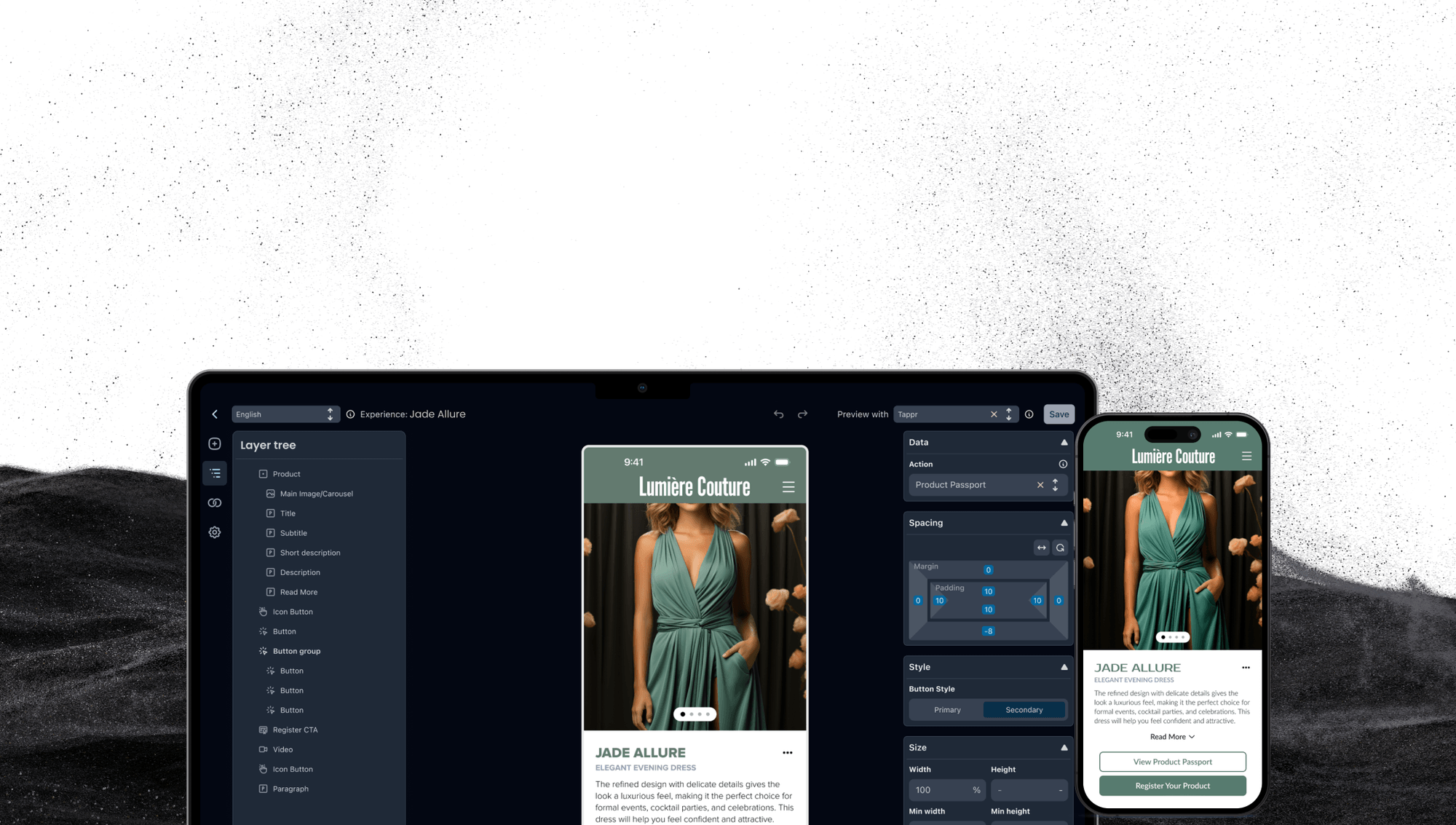Select the Primary button style
The image size is (1456, 825).
tap(947, 710)
